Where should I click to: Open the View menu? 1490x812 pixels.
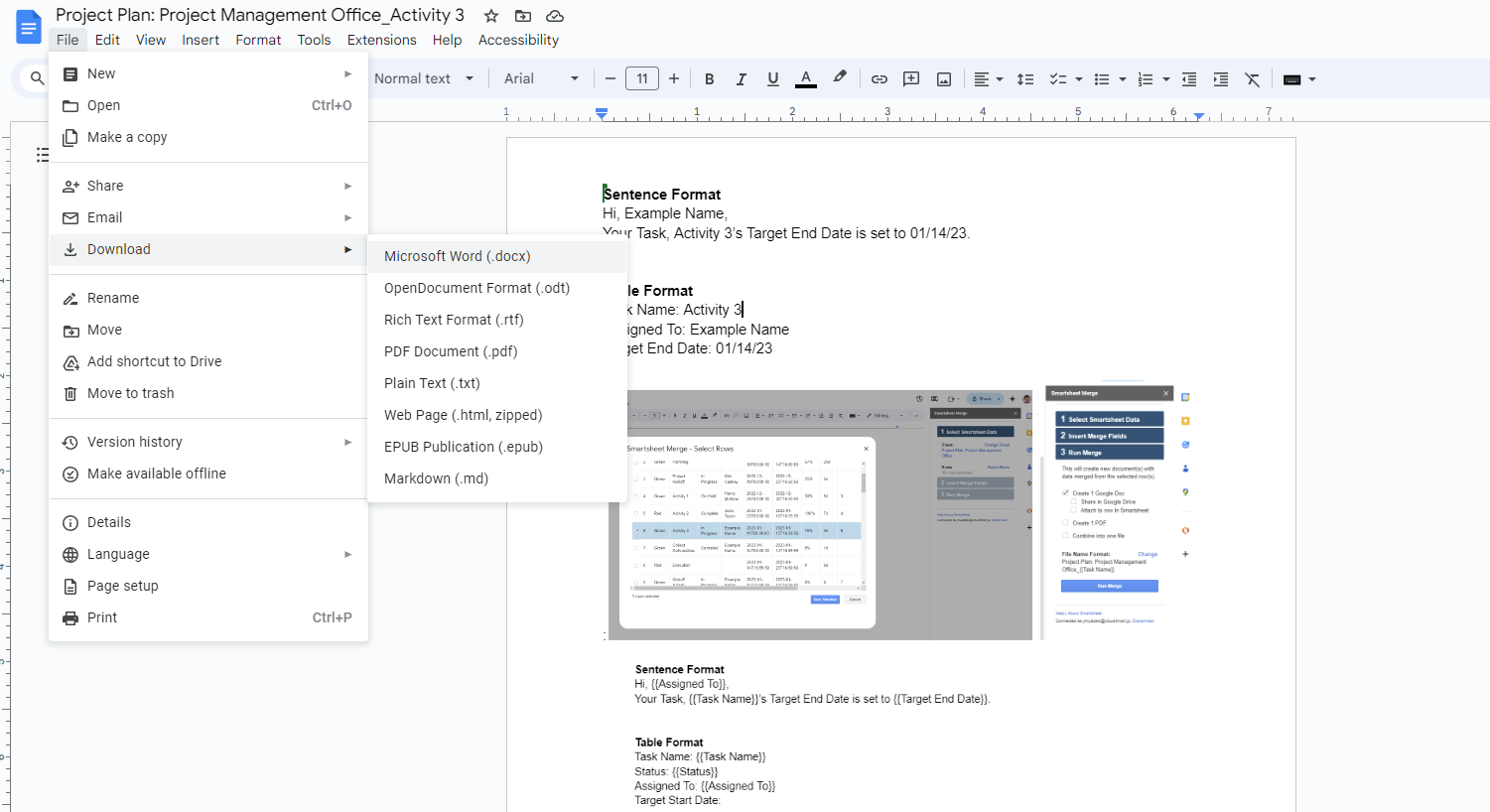(x=151, y=40)
